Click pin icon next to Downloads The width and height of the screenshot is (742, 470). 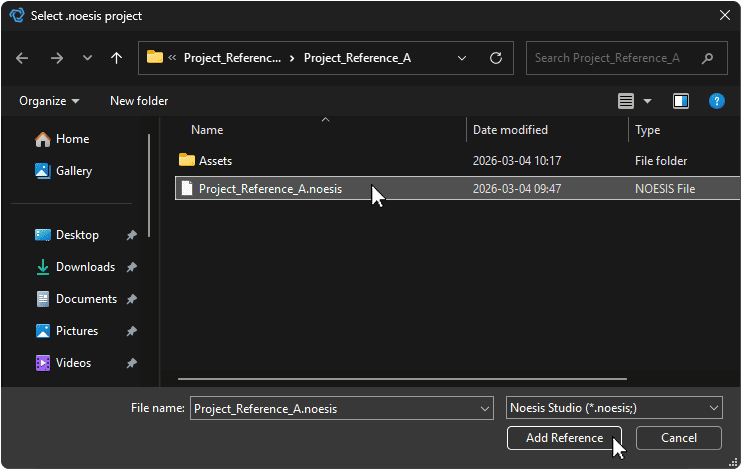coord(132,267)
